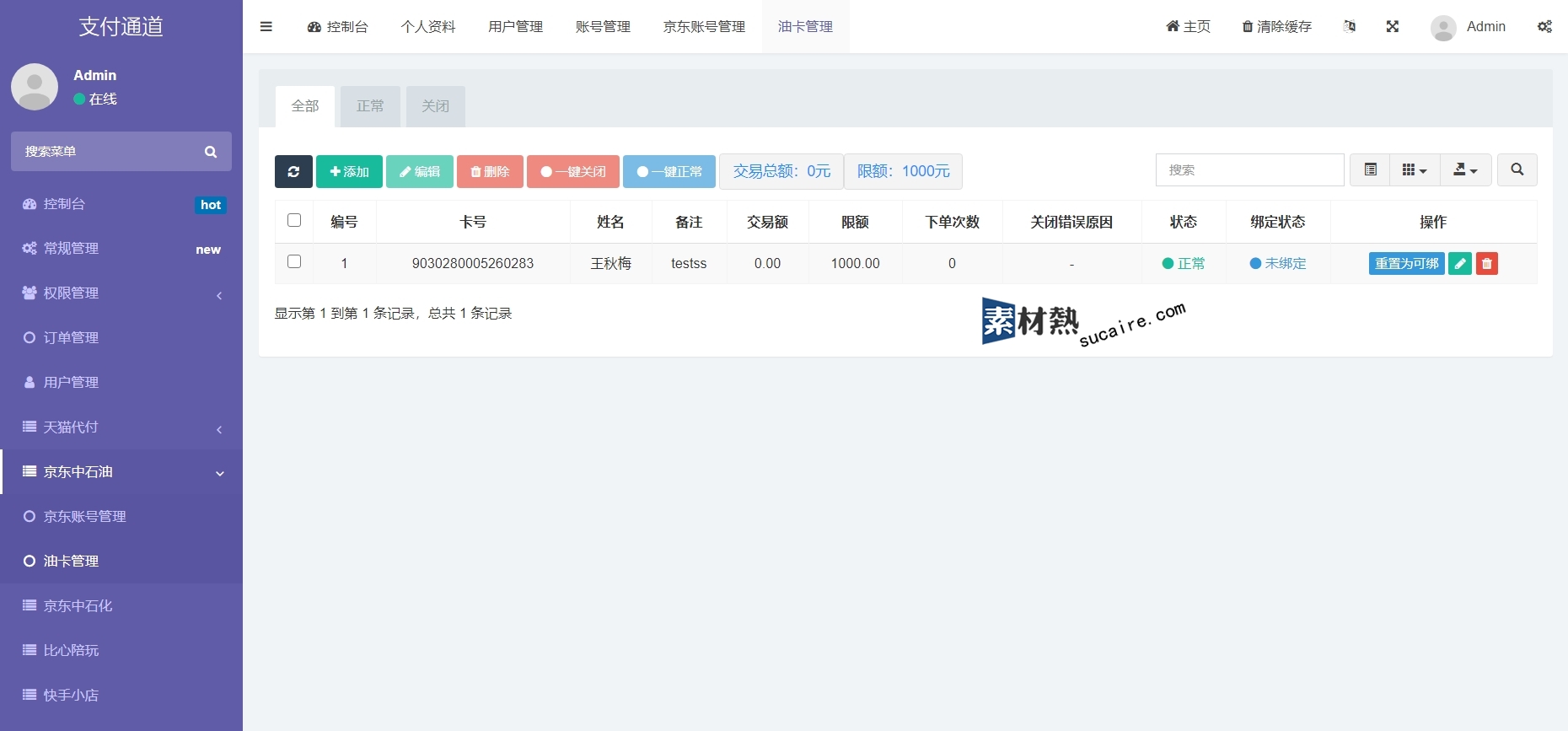Toggle the sidebar hamburger menu icon

point(266,26)
